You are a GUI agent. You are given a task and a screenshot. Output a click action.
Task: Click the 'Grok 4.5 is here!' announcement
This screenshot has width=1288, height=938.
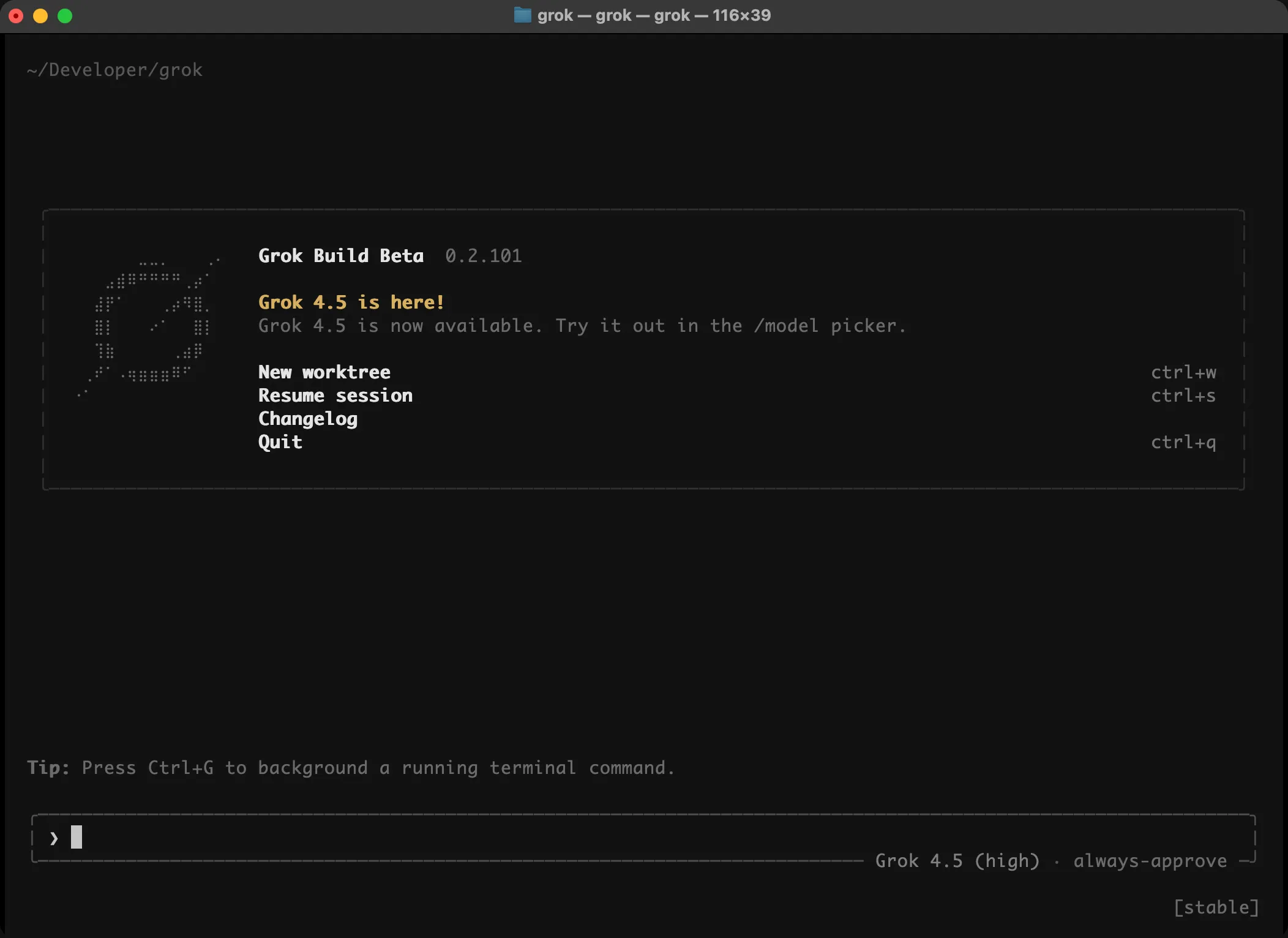(351, 302)
